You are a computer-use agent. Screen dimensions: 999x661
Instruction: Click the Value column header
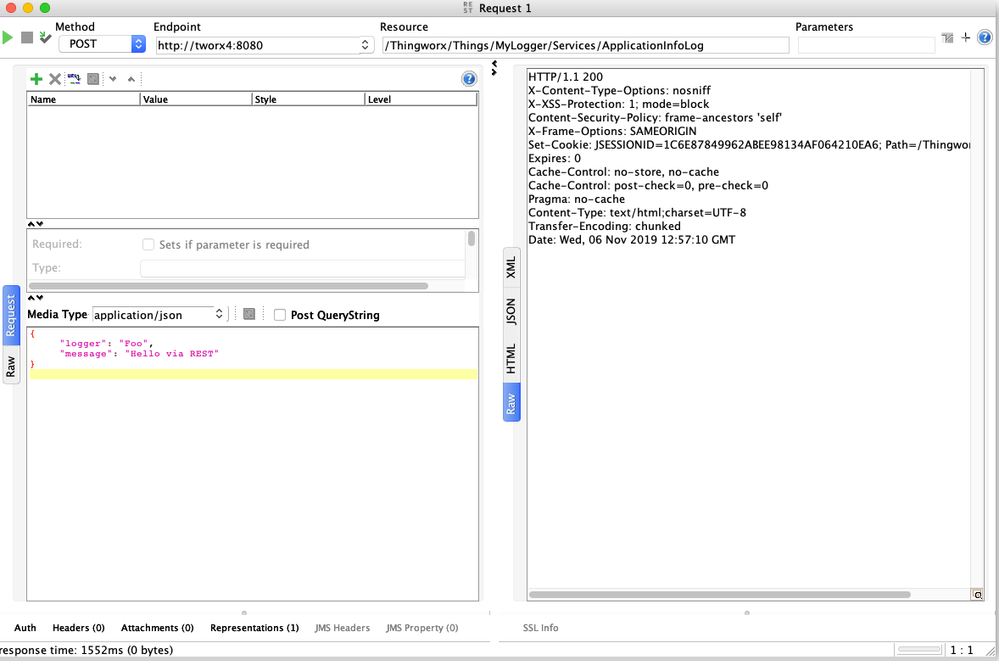[x=196, y=99]
